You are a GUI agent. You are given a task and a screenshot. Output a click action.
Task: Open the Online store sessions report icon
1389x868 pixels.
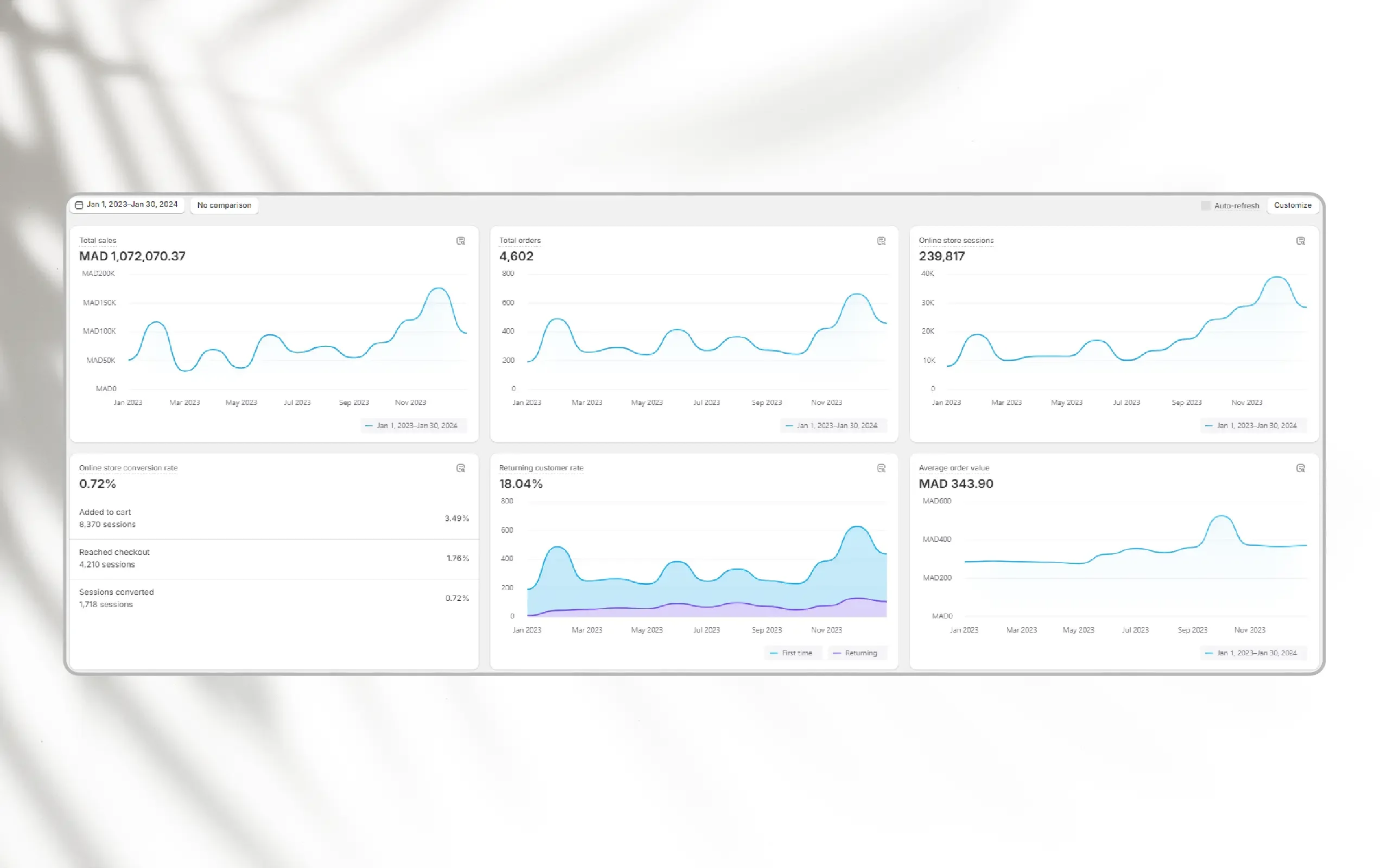click(x=1301, y=240)
